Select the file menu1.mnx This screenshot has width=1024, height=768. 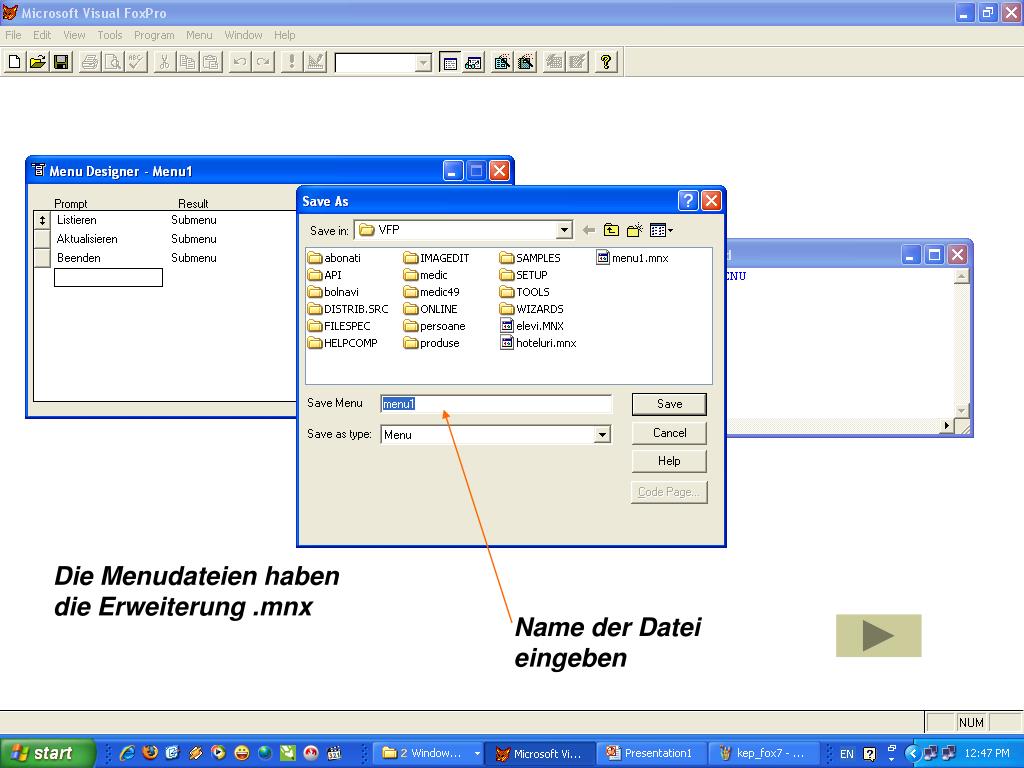(632, 258)
